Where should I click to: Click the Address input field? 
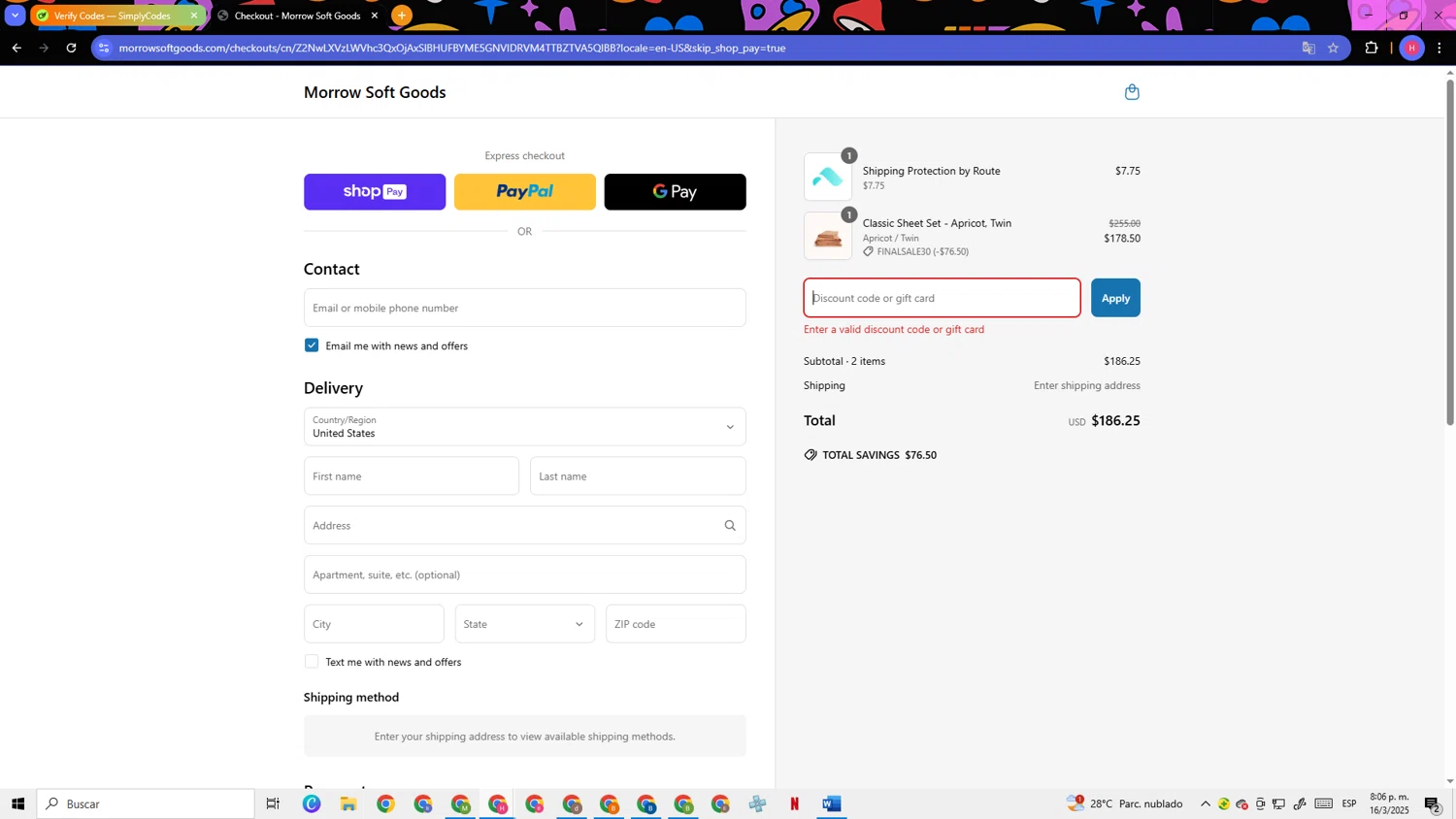(x=525, y=526)
